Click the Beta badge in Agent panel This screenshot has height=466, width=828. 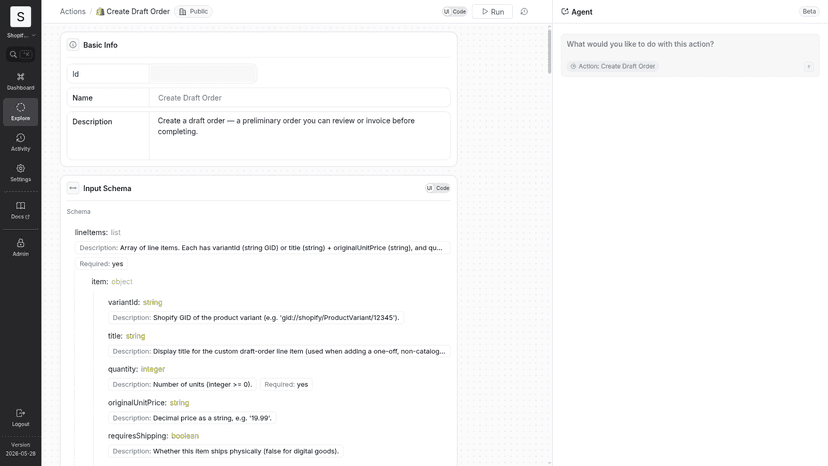[809, 12]
